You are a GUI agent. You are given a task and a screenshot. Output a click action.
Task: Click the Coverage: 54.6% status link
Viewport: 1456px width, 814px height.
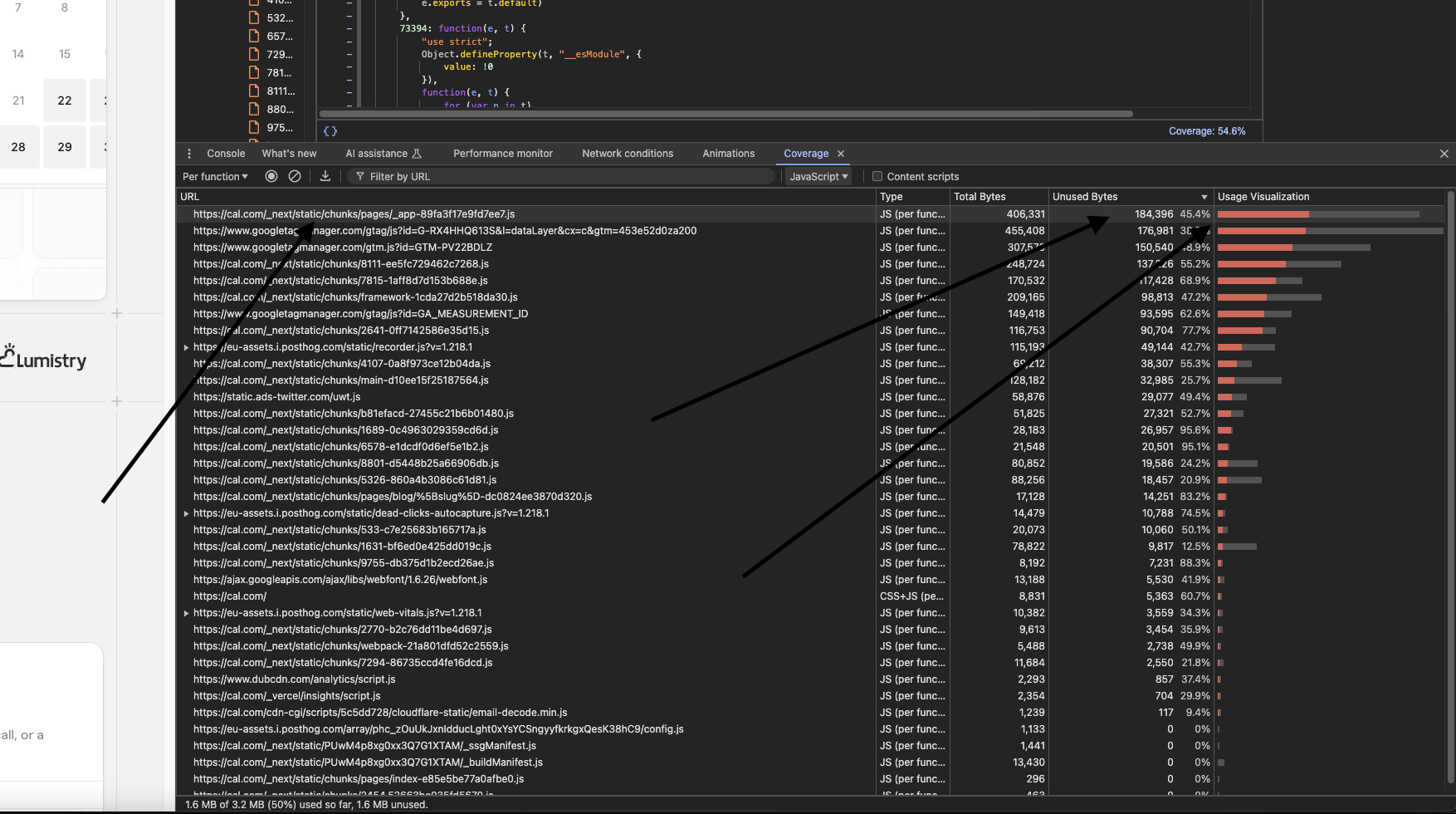click(x=1207, y=131)
